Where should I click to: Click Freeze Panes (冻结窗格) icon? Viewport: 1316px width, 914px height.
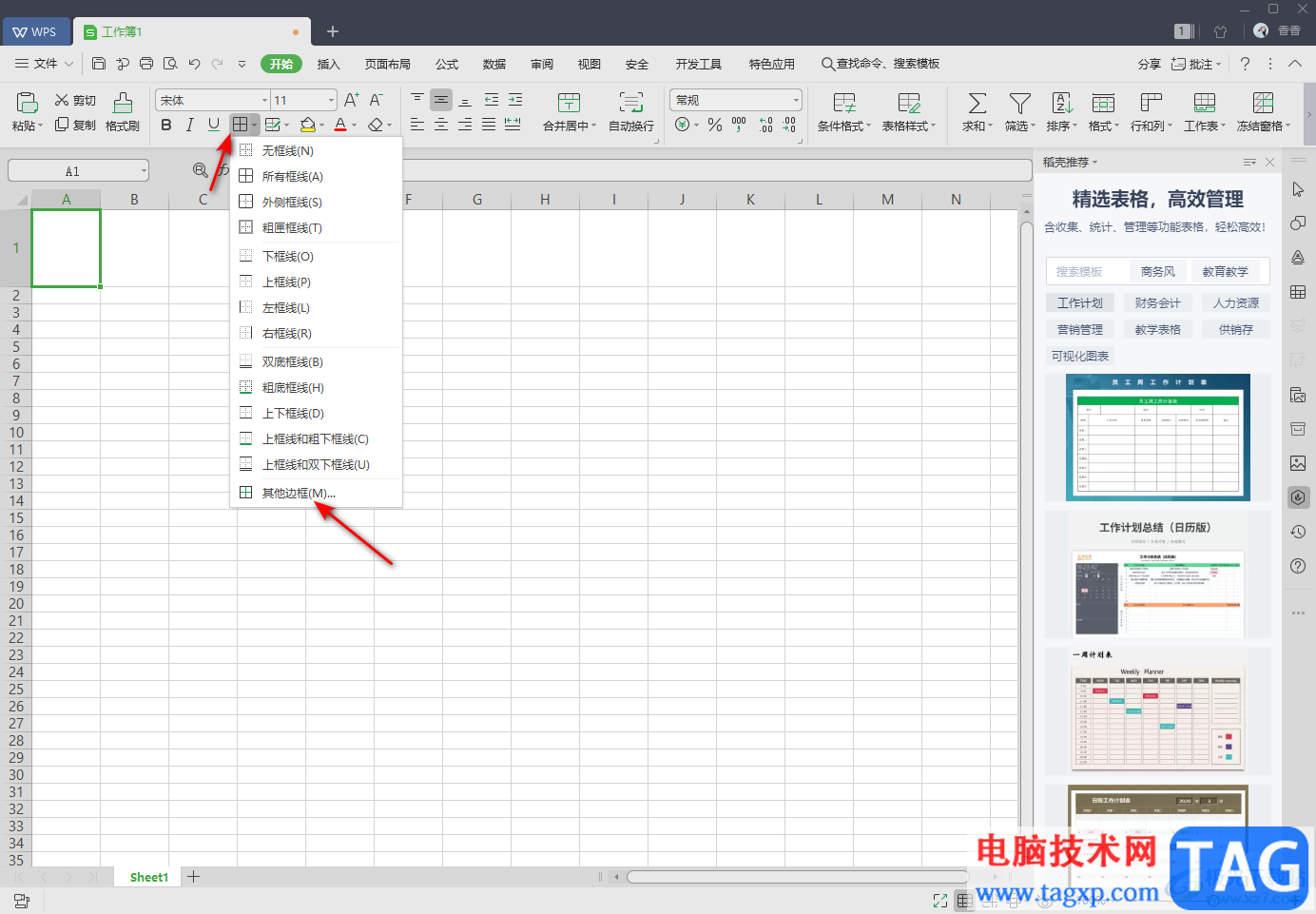pos(1263,103)
